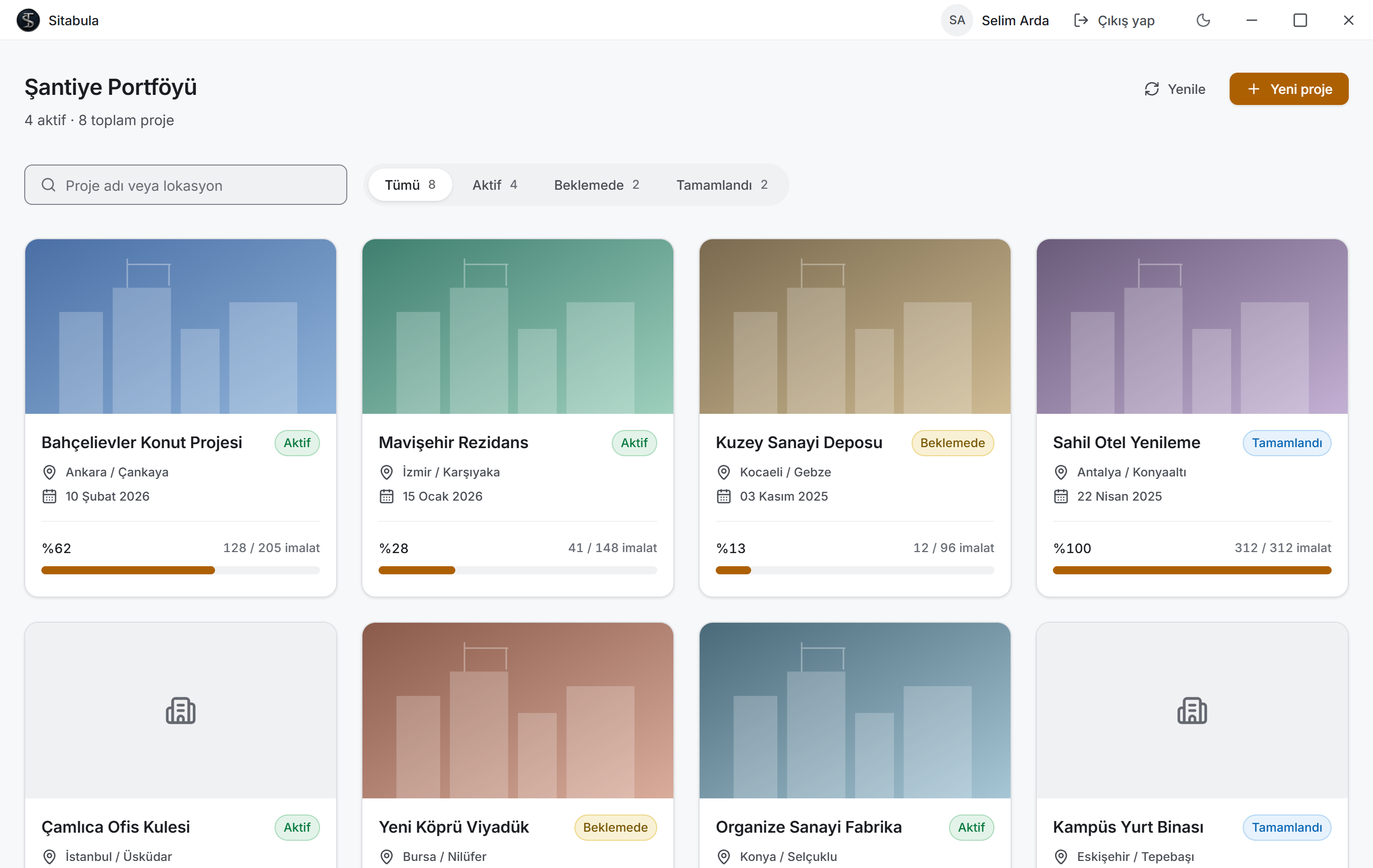The width and height of the screenshot is (1373, 868).
Task: Click the location pin icon beside İzmir / Karşıyaka
Action: pos(387,472)
